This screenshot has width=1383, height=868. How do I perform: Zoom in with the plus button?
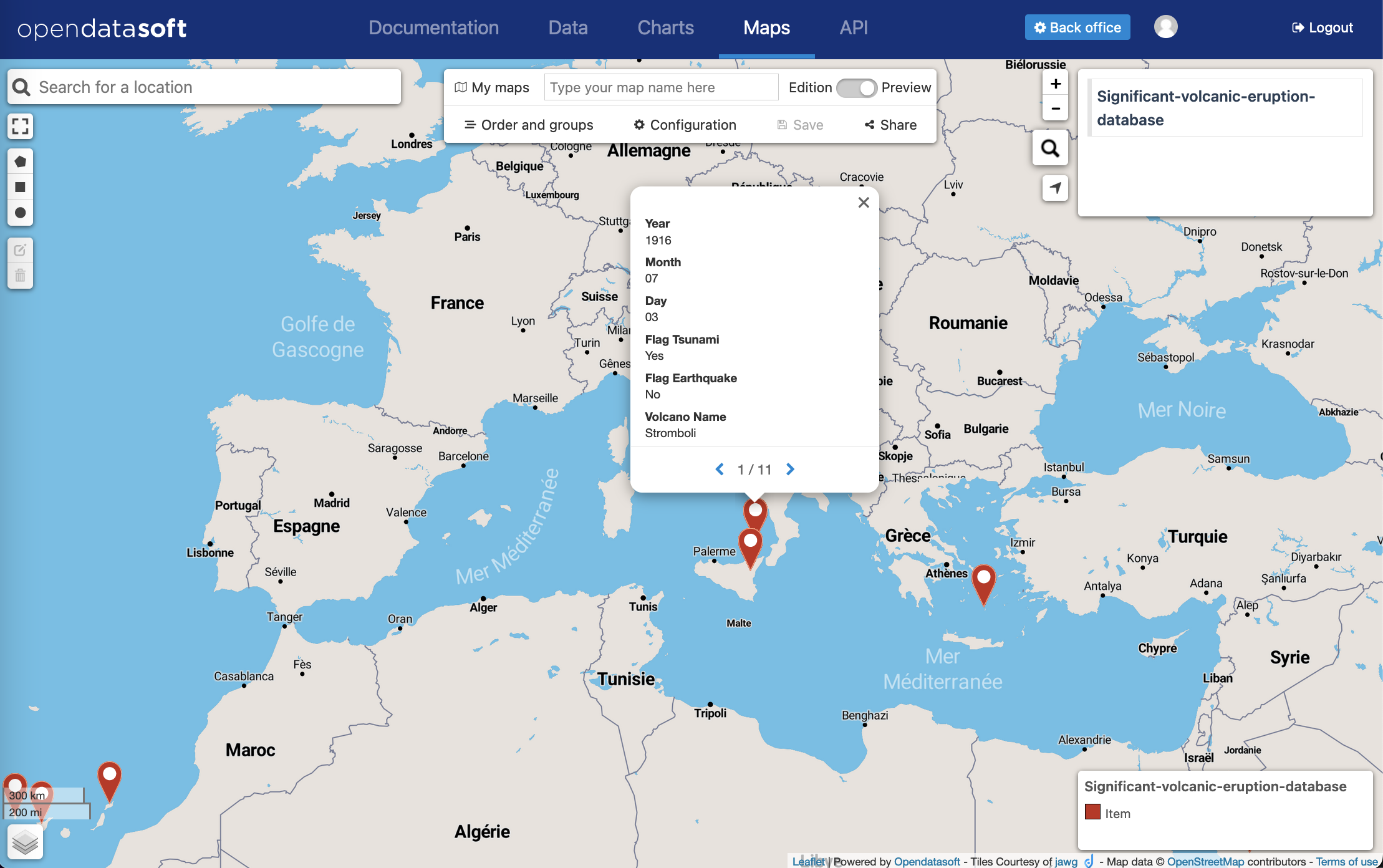(1055, 84)
